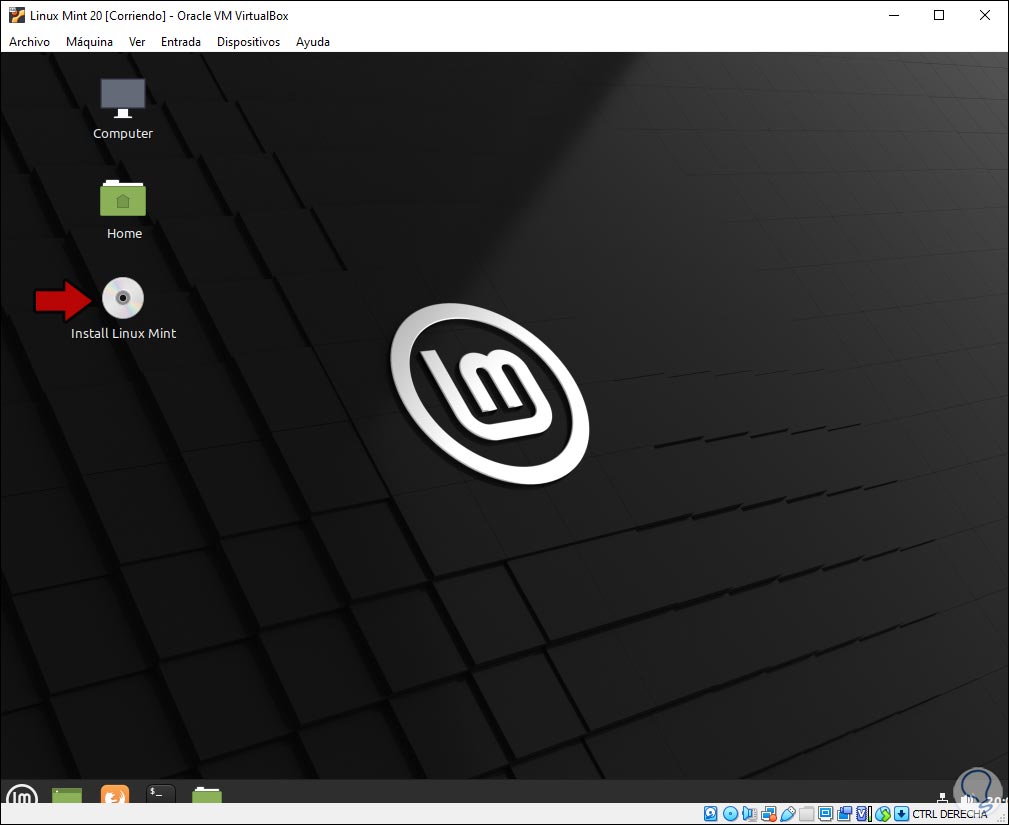Open the Computer desktop icon
Image resolution: width=1009 pixels, height=825 pixels.
(123, 98)
